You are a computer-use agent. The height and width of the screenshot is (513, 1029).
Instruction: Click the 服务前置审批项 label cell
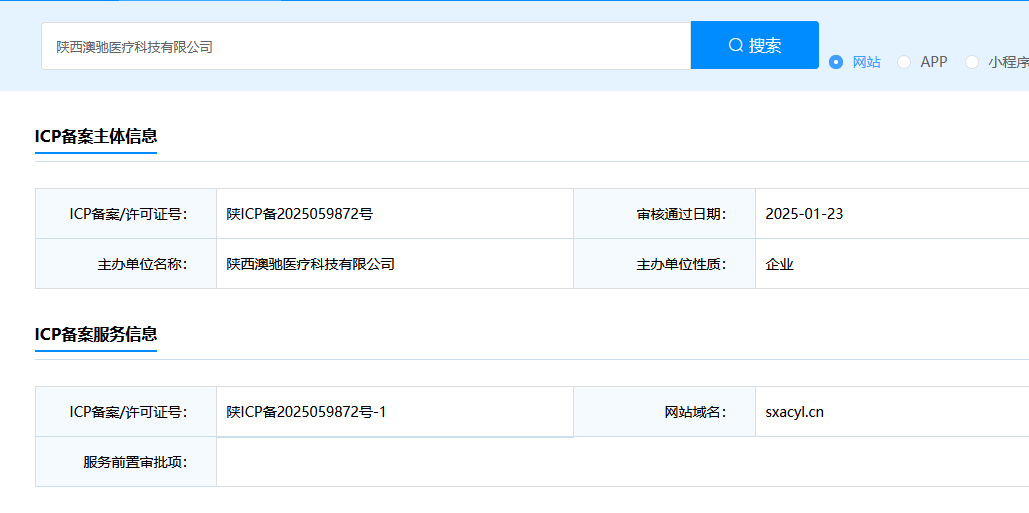126,462
